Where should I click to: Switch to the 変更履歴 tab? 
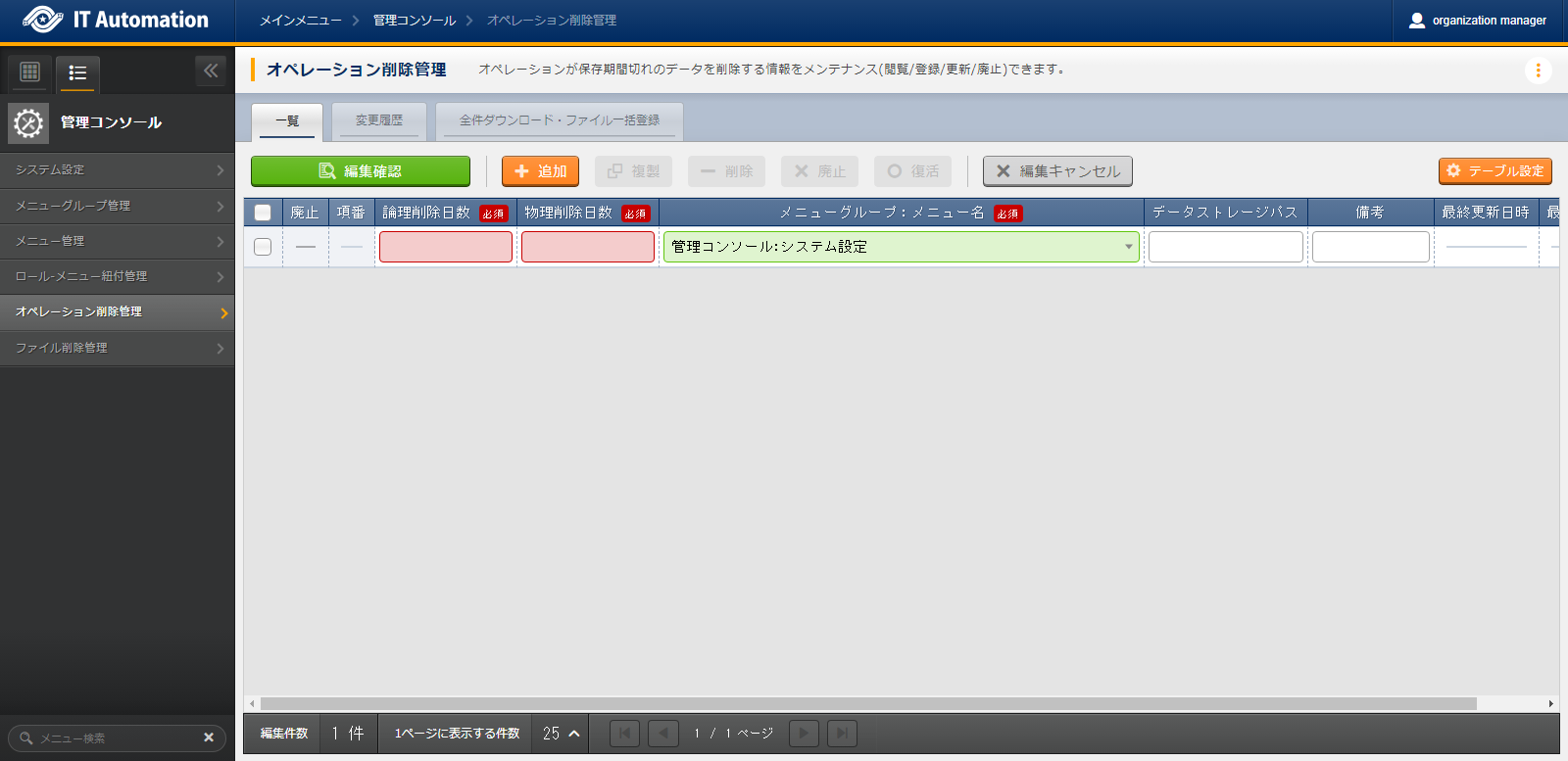coord(379,120)
